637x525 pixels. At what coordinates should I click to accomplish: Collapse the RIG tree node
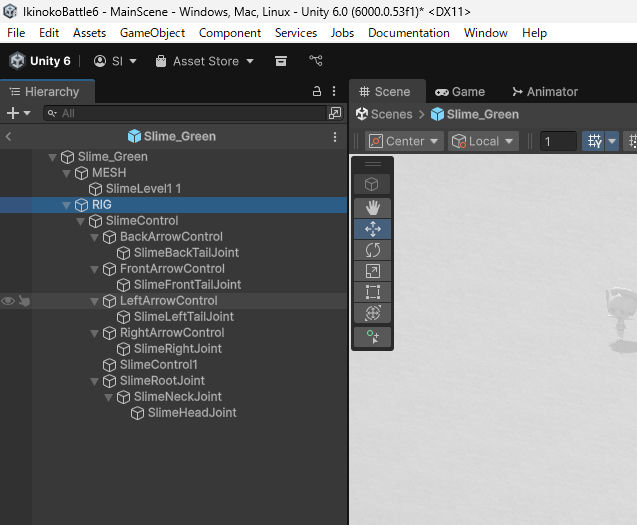(67, 205)
